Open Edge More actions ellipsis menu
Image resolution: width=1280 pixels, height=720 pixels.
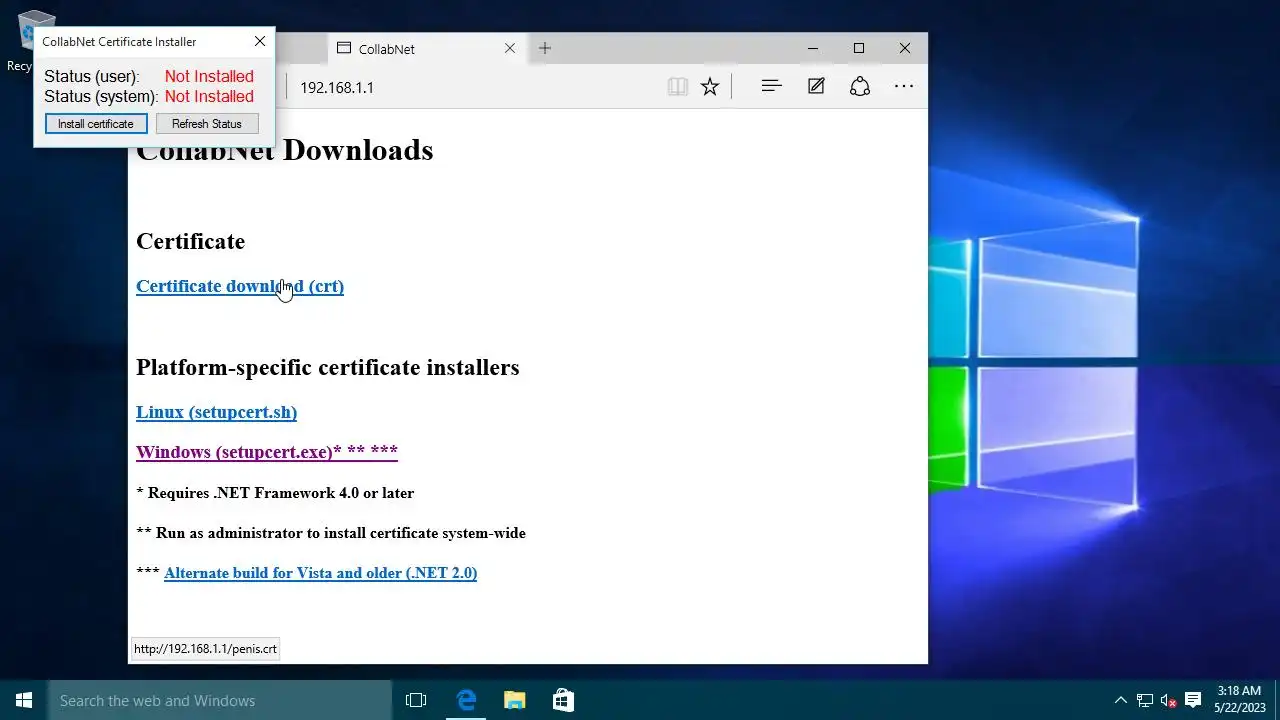tap(904, 87)
